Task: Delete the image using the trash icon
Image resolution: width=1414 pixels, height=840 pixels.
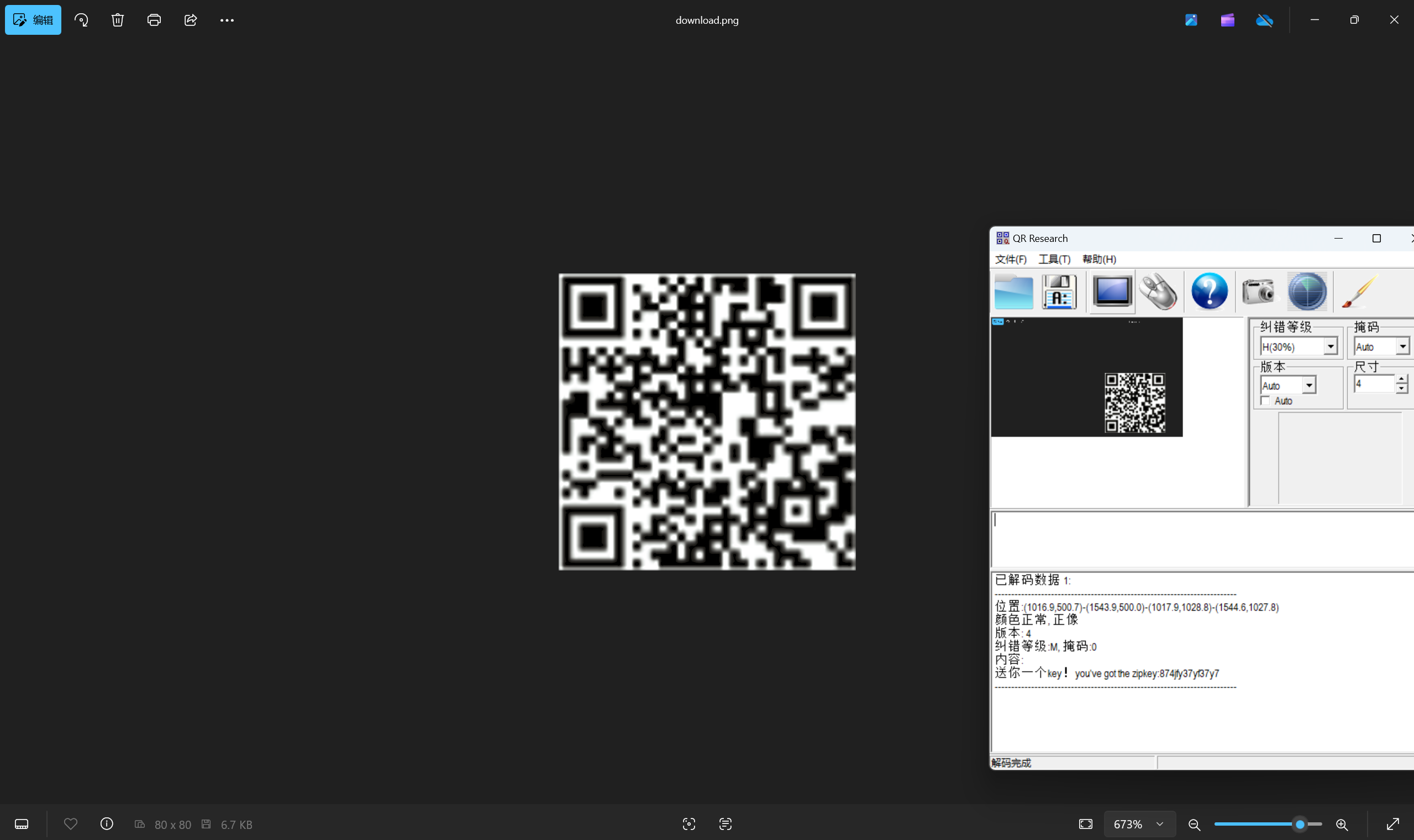Action: 117,20
